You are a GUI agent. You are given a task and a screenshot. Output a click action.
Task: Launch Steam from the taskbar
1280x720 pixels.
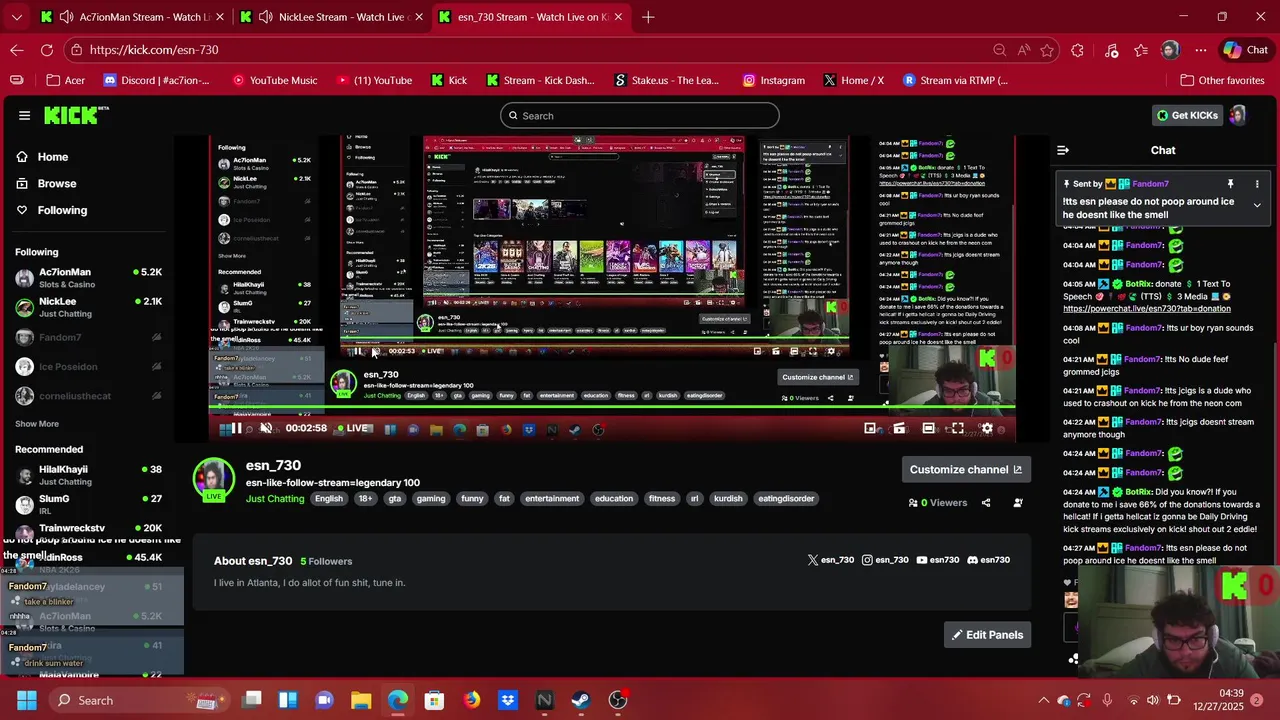581,700
